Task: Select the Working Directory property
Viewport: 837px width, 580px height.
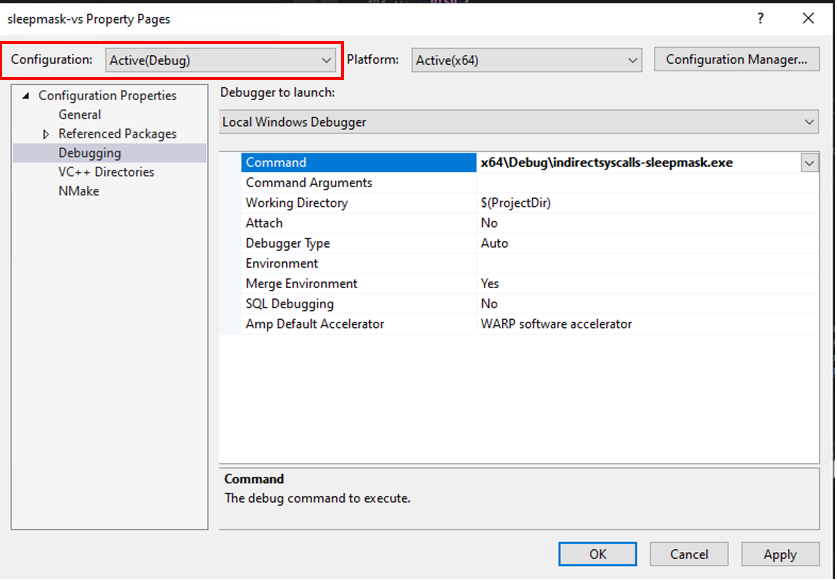Action: 297,203
